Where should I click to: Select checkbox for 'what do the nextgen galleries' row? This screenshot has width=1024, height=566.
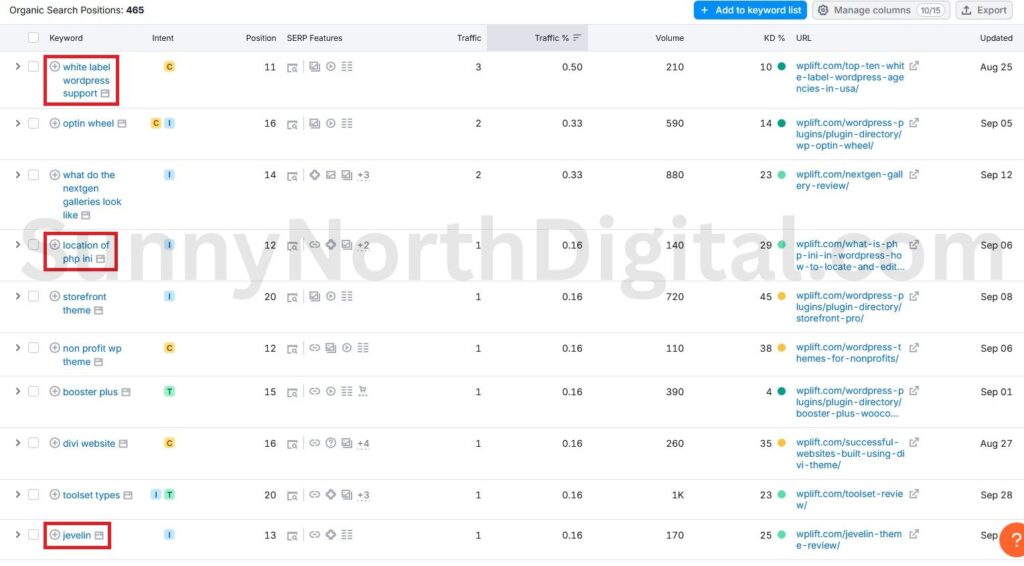33,175
